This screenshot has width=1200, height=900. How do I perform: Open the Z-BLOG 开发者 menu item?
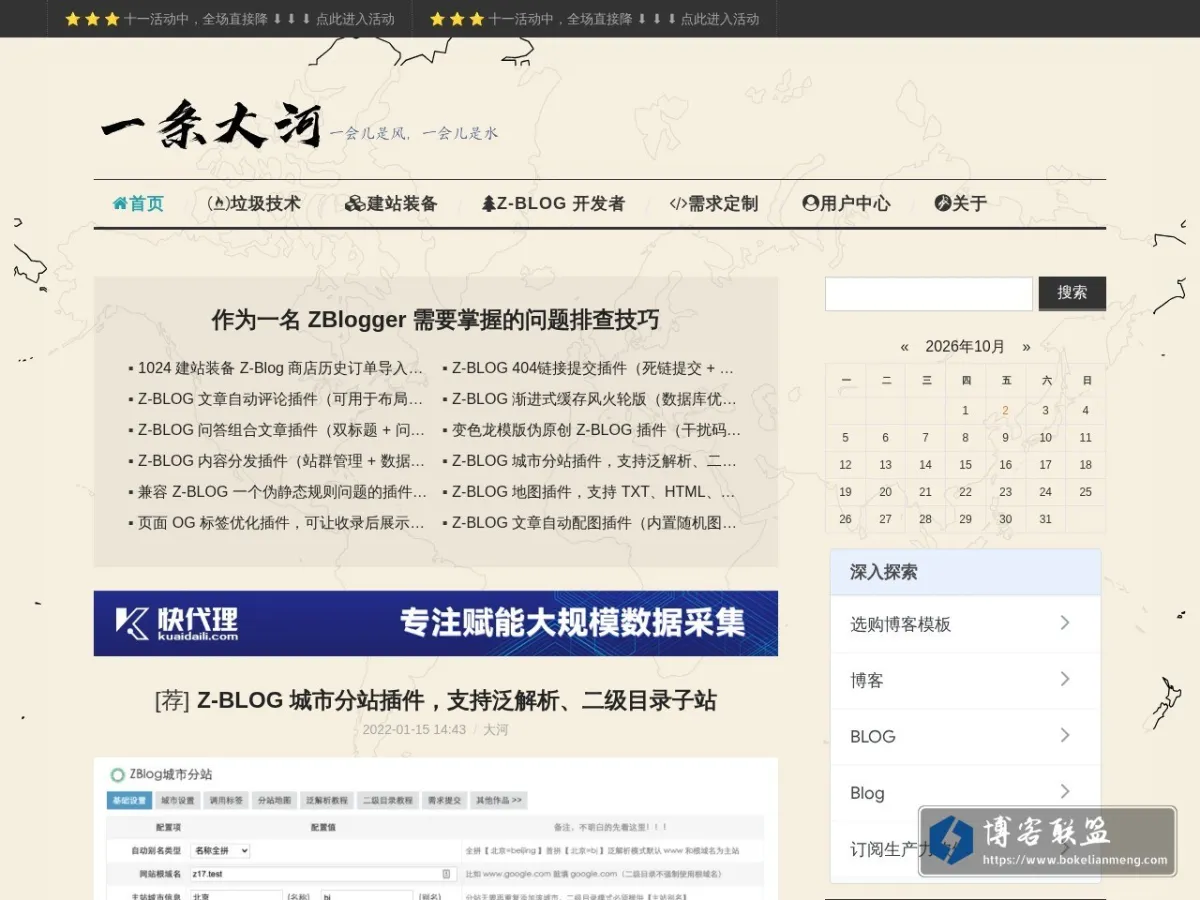click(x=553, y=204)
